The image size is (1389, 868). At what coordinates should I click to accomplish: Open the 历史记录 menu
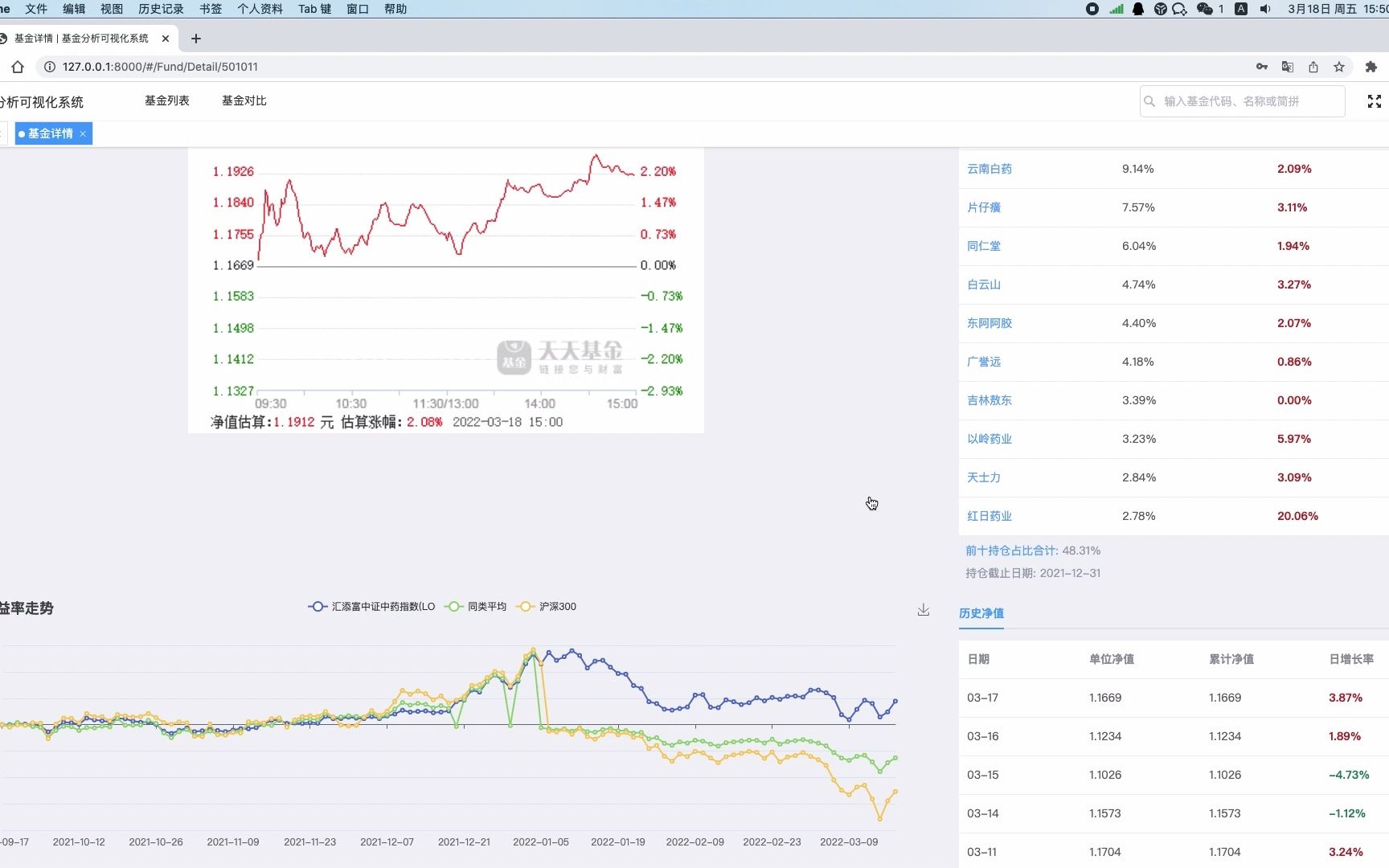(x=161, y=9)
